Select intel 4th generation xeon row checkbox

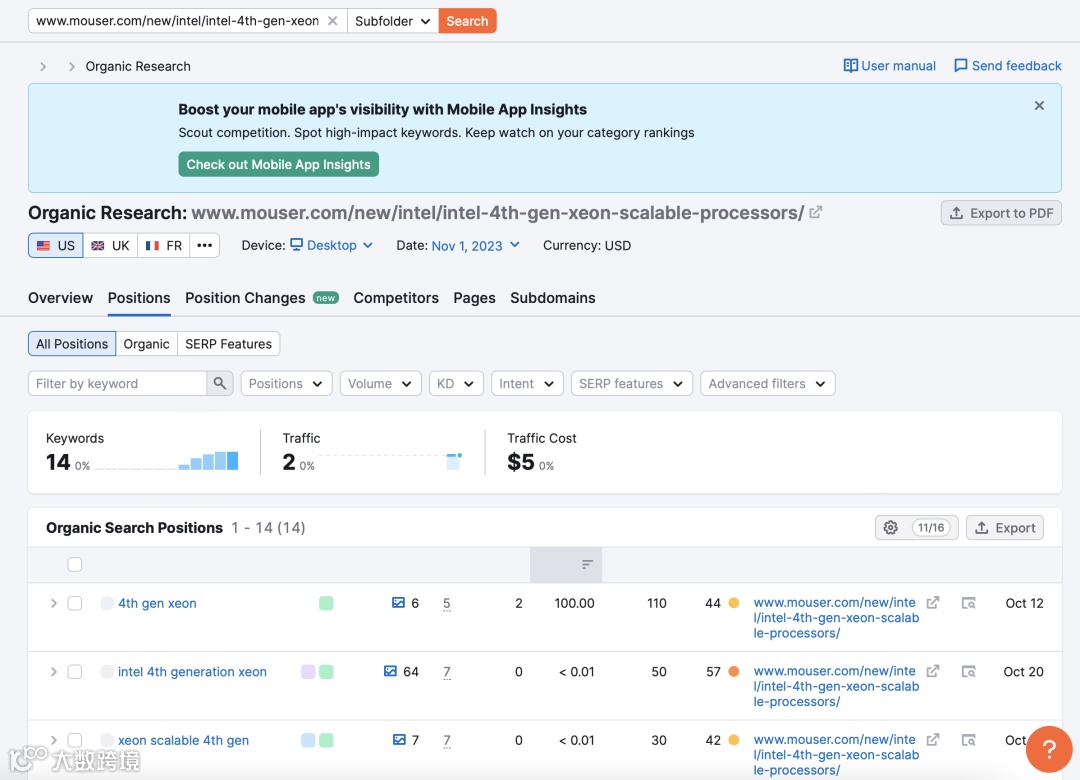point(75,672)
